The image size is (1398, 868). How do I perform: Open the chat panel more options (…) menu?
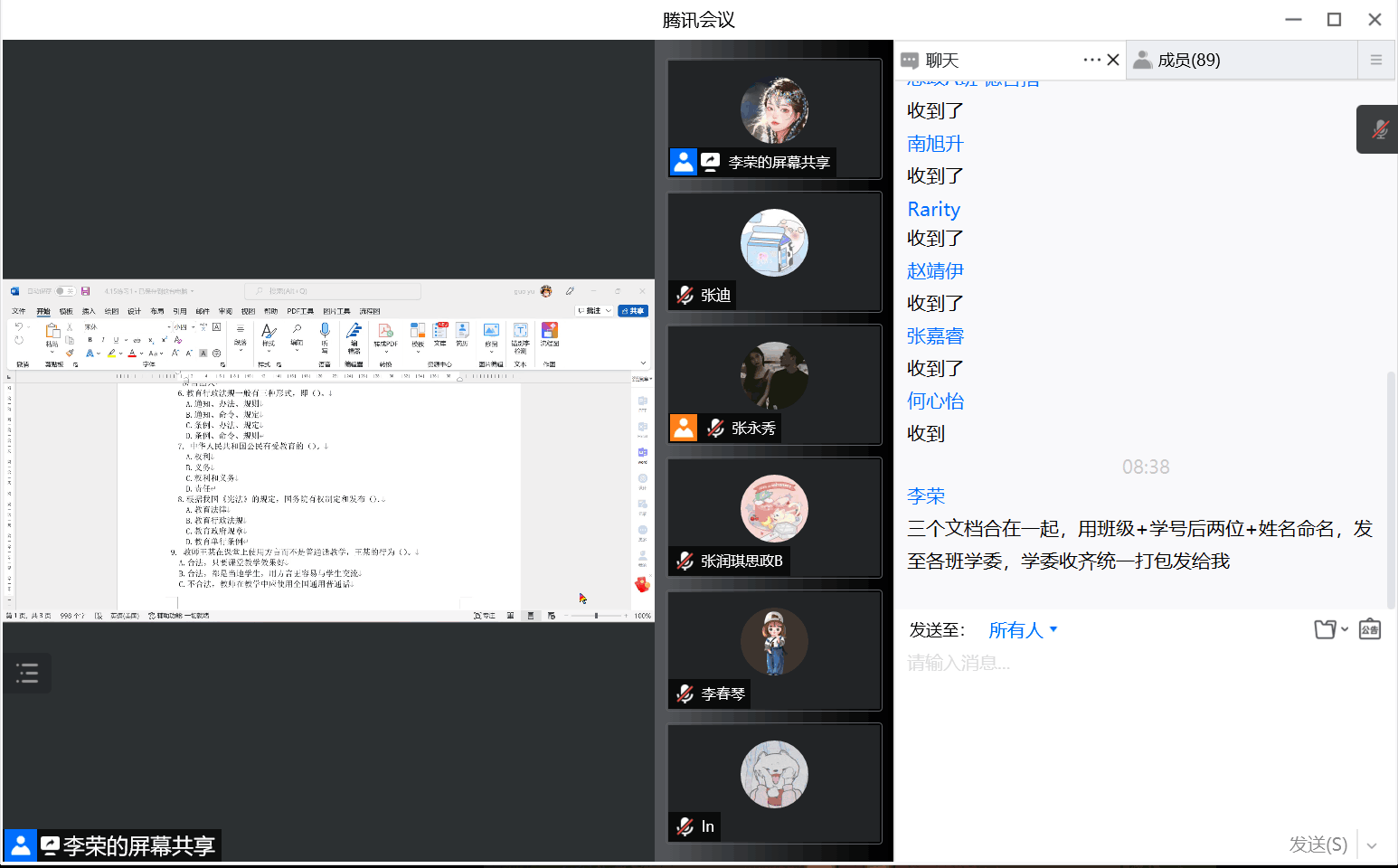(x=1091, y=60)
